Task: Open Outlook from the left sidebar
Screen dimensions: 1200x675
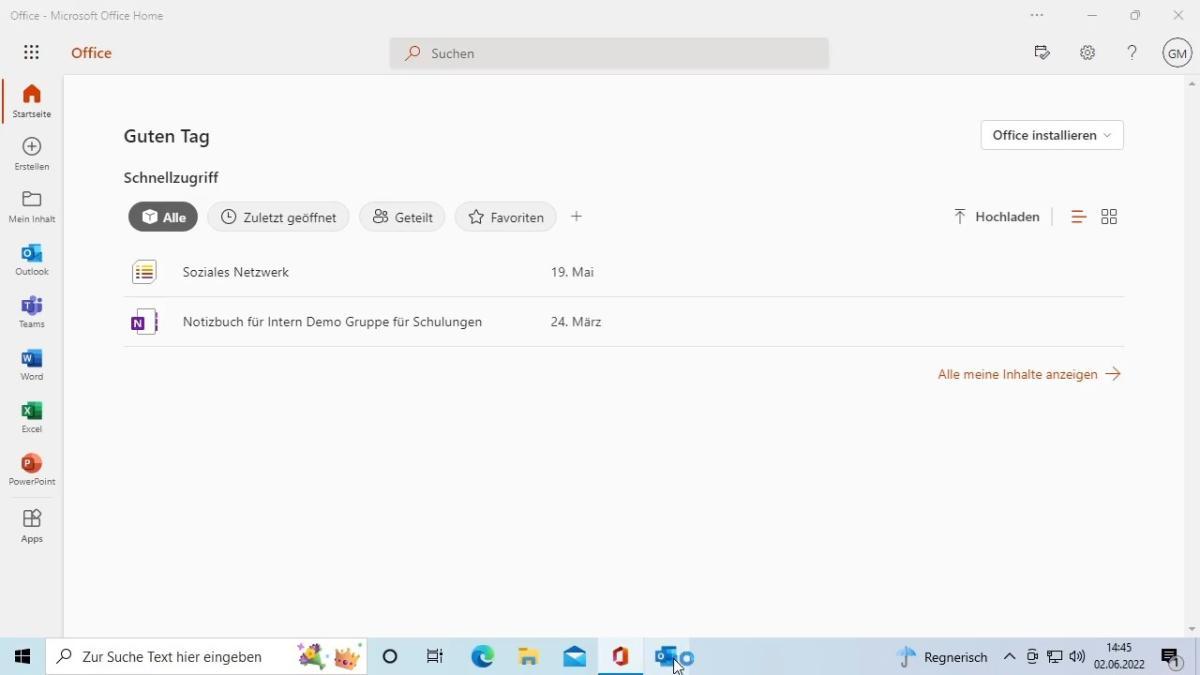Action: 32,259
